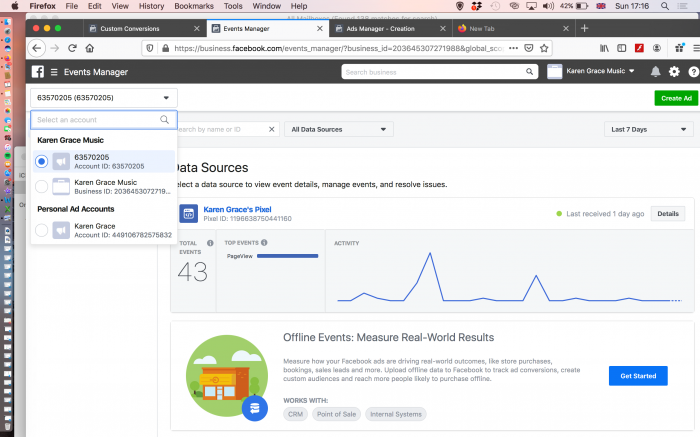700x437 pixels.
Task: Click the Internal Systems tag
Action: 396,414
